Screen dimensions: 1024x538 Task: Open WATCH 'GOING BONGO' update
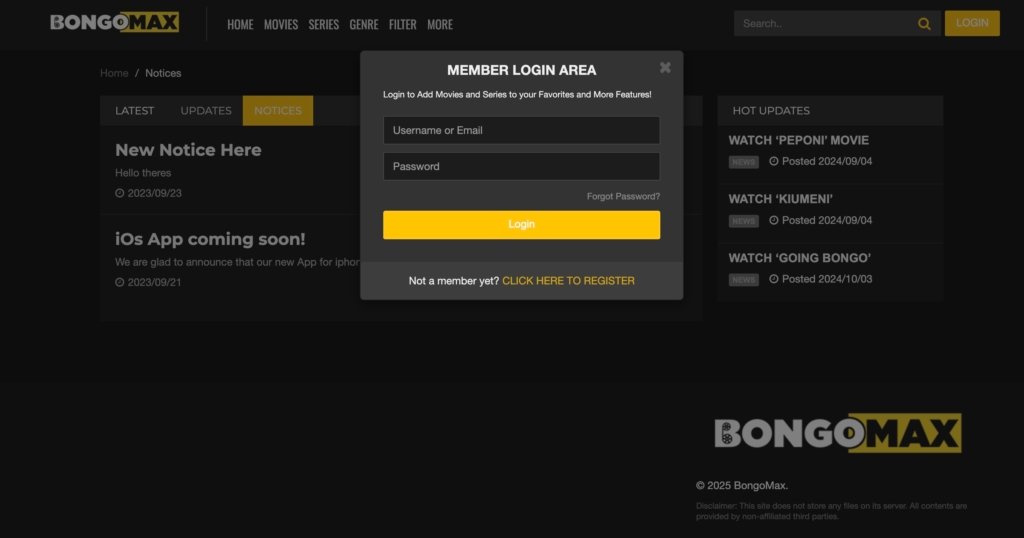[x=799, y=258]
